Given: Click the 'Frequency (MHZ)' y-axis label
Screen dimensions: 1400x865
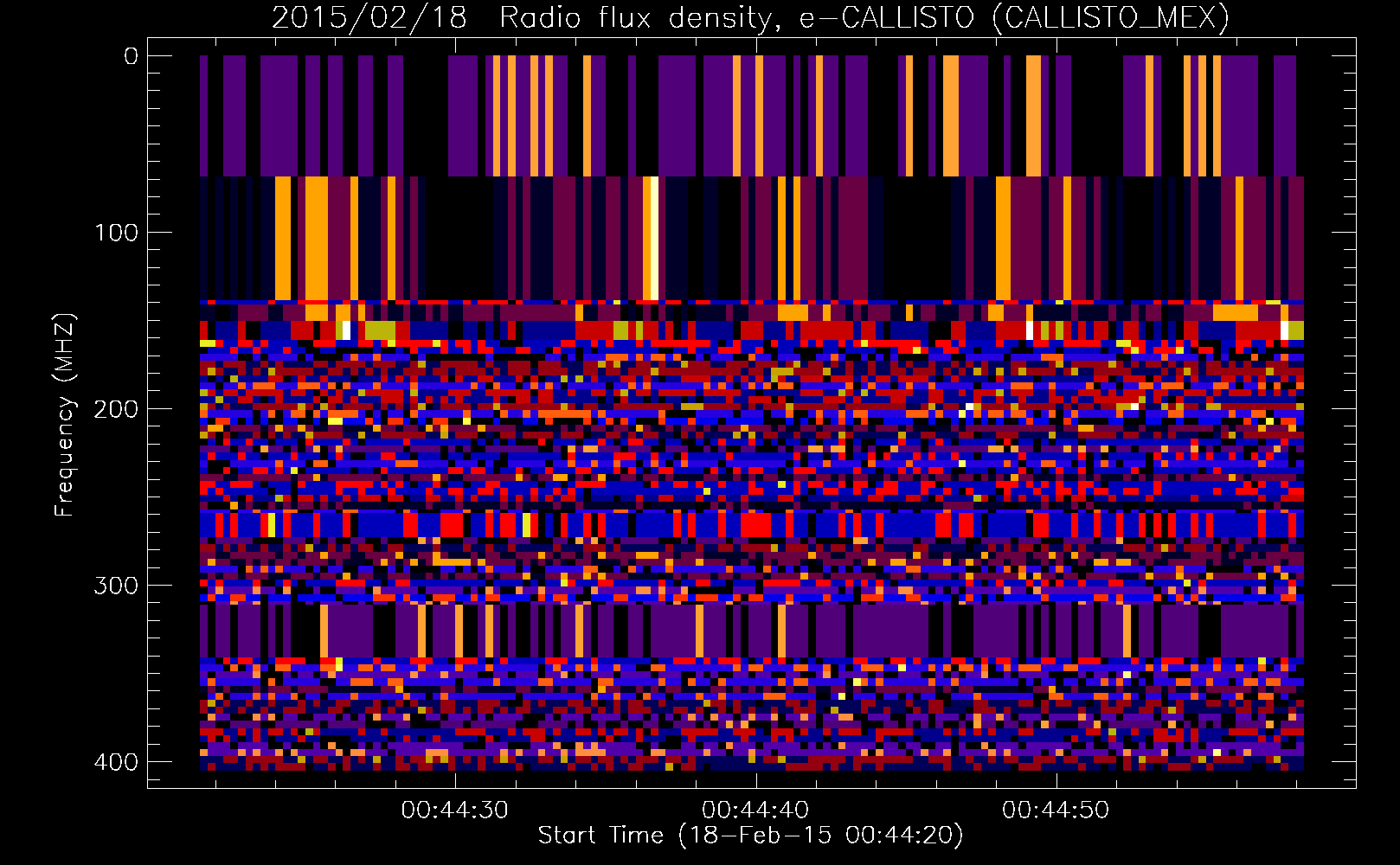Looking at the screenshot, I should pos(65,414).
